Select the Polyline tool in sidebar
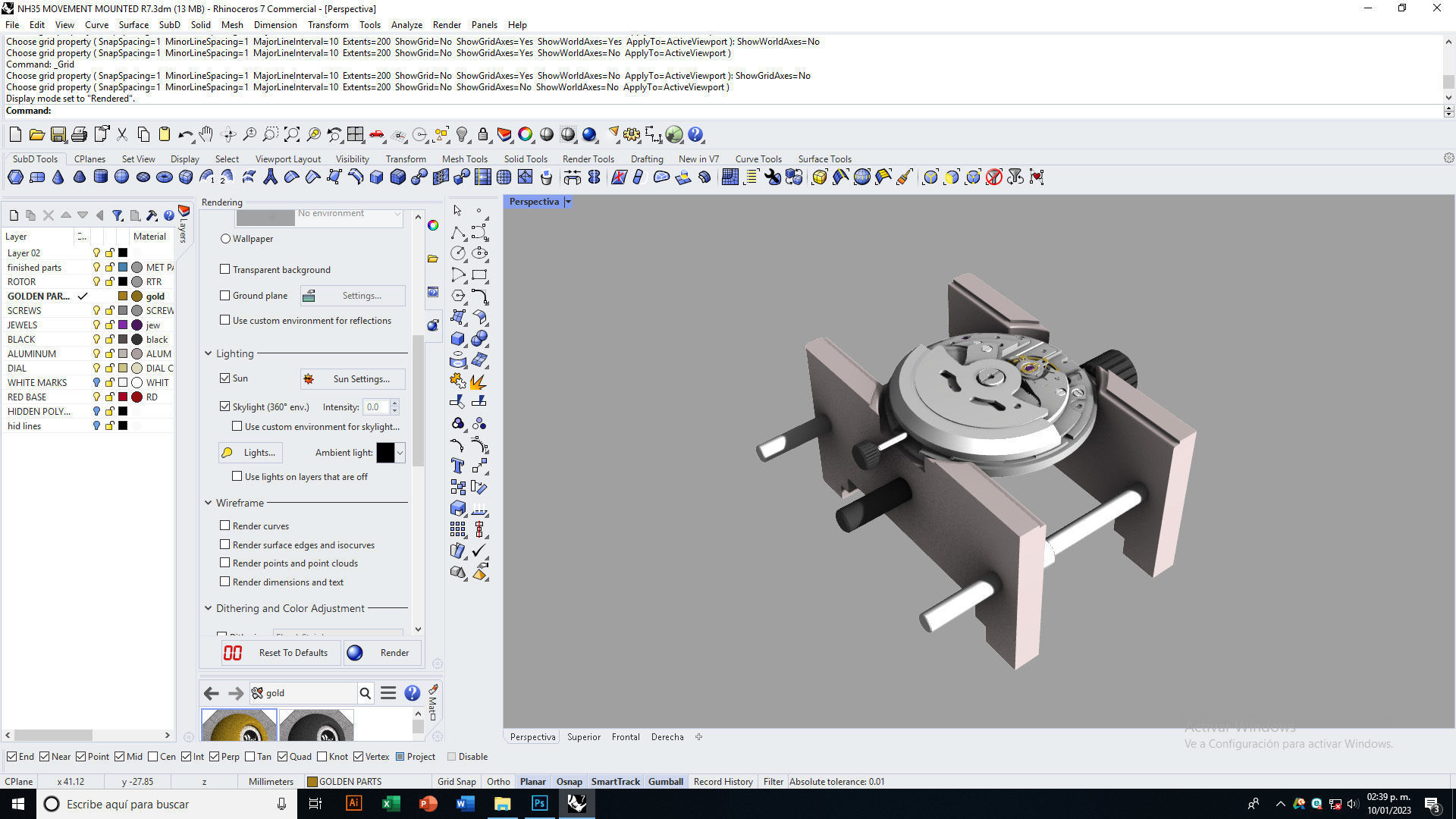 point(457,232)
